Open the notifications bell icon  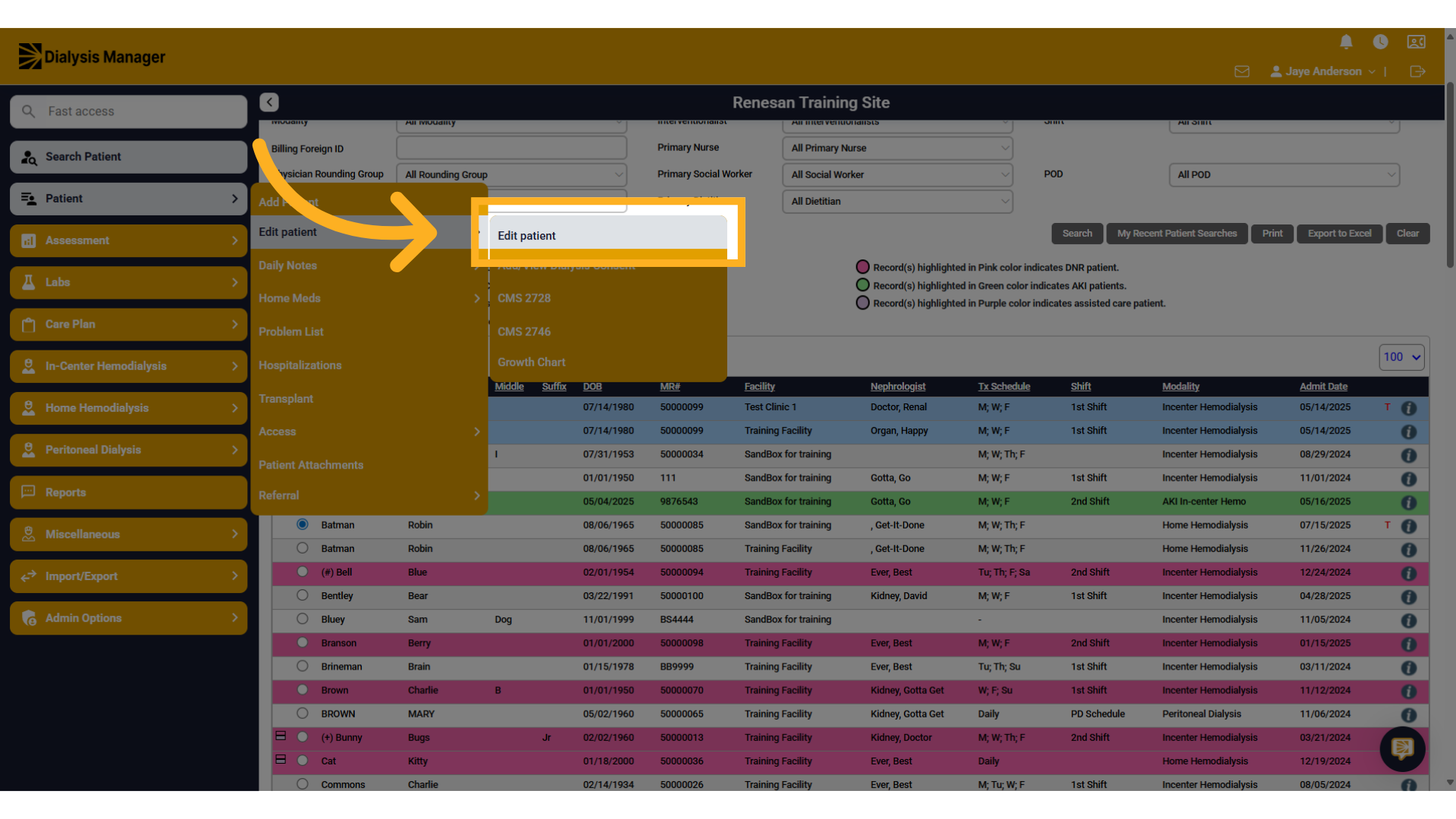tap(1346, 42)
